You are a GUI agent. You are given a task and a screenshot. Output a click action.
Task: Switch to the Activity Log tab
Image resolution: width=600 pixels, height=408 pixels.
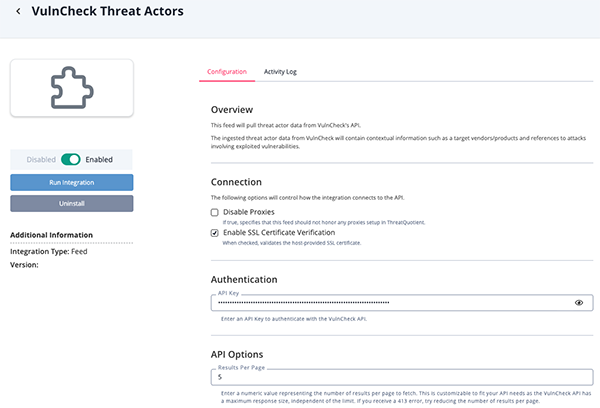coord(280,72)
